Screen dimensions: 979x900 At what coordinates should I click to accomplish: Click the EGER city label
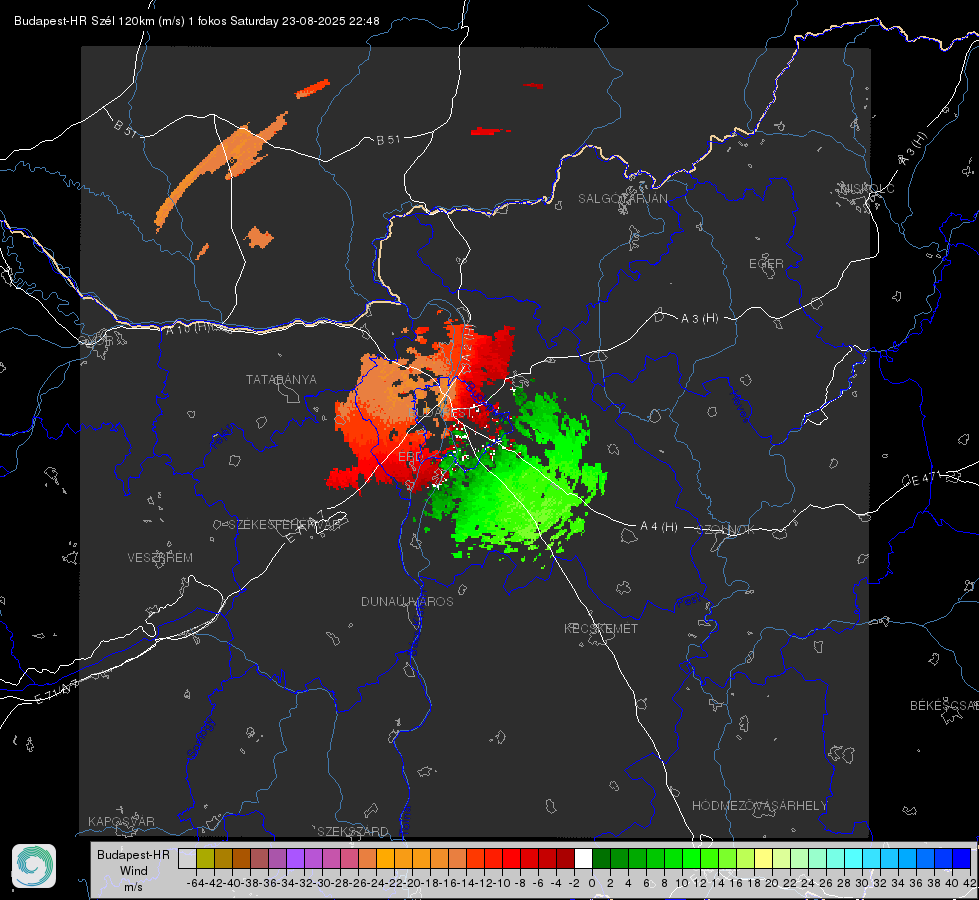[x=766, y=264]
